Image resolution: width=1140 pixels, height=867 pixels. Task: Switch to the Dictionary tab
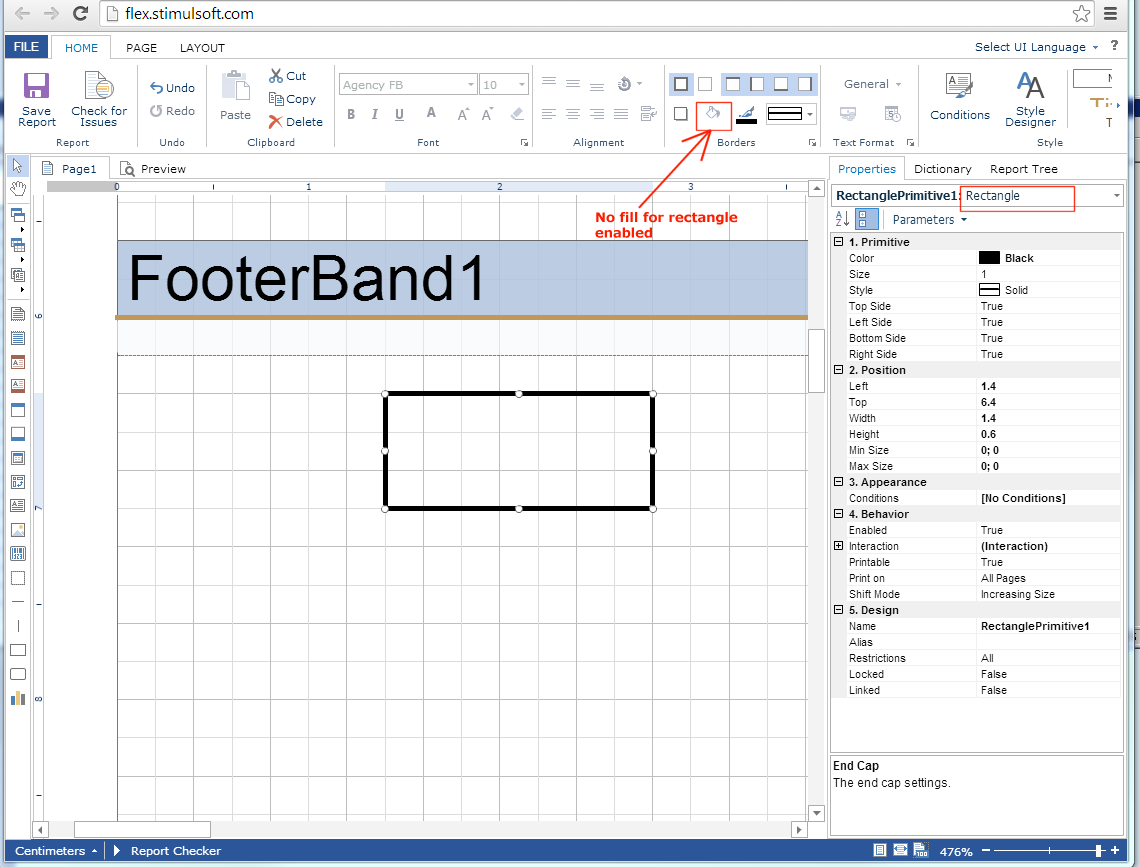point(942,169)
